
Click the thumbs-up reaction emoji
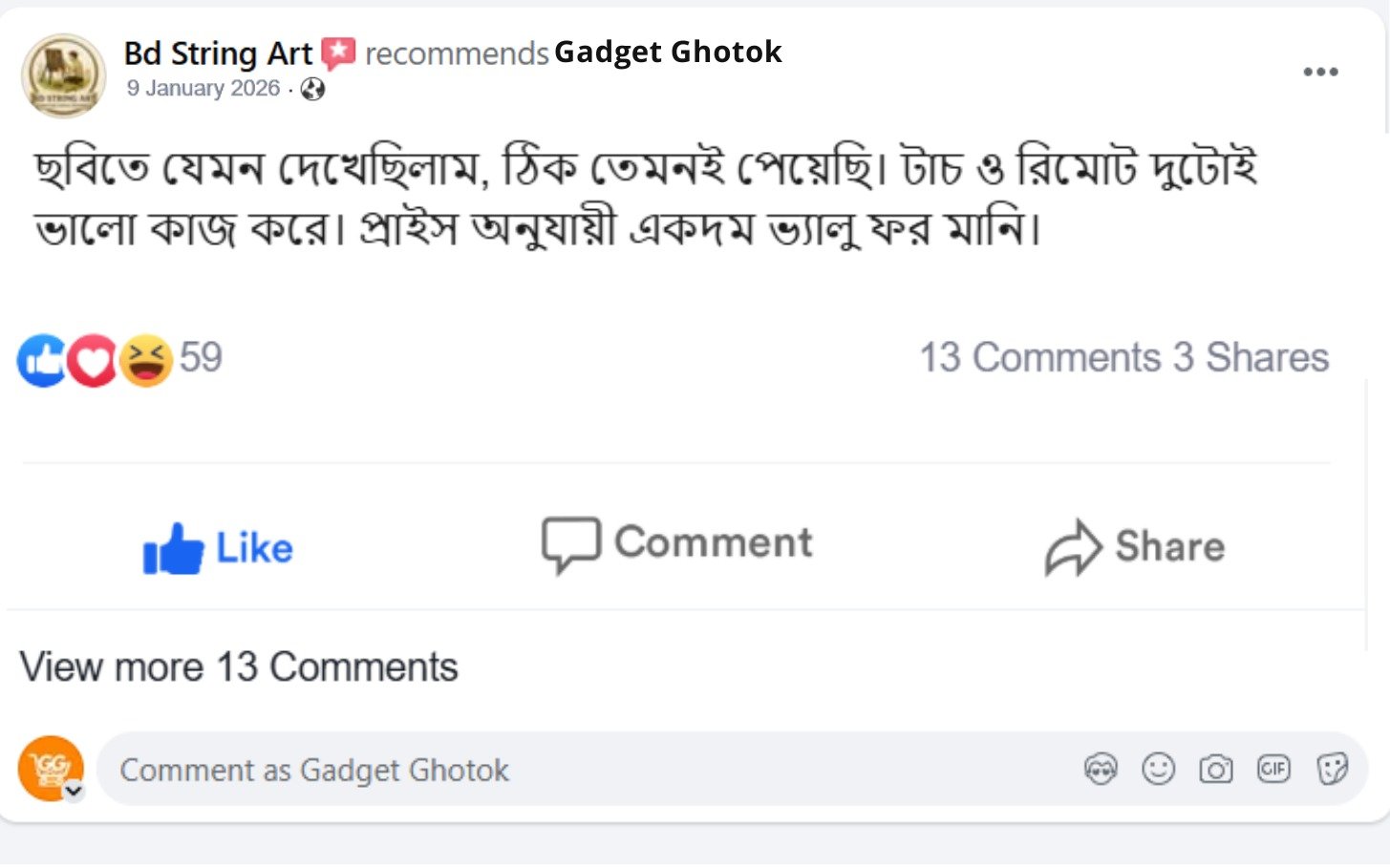point(41,360)
